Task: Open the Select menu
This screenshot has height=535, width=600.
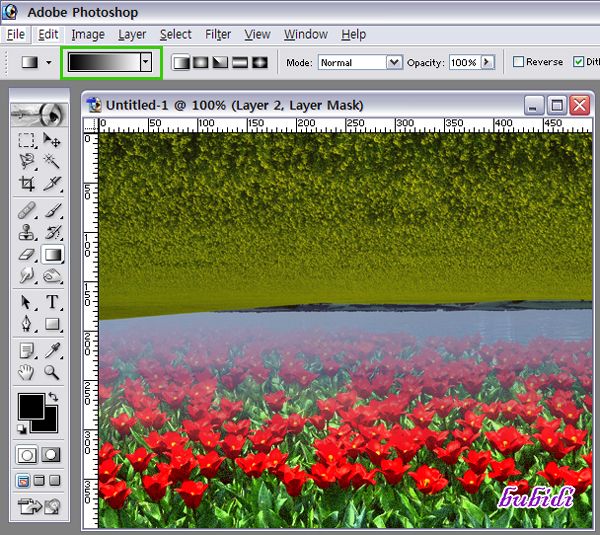Action: click(176, 34)
